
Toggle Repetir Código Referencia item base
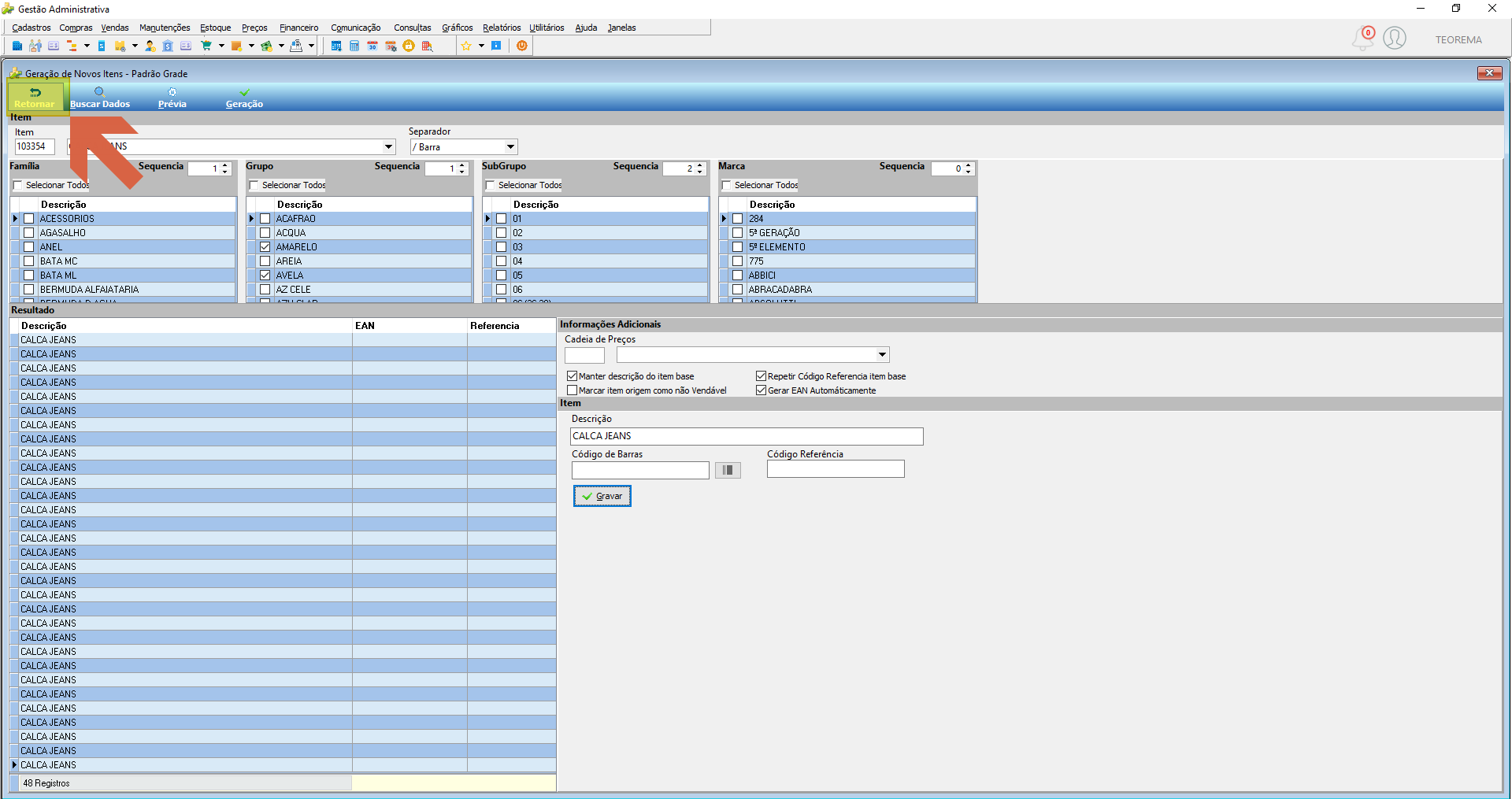[762, 376]
